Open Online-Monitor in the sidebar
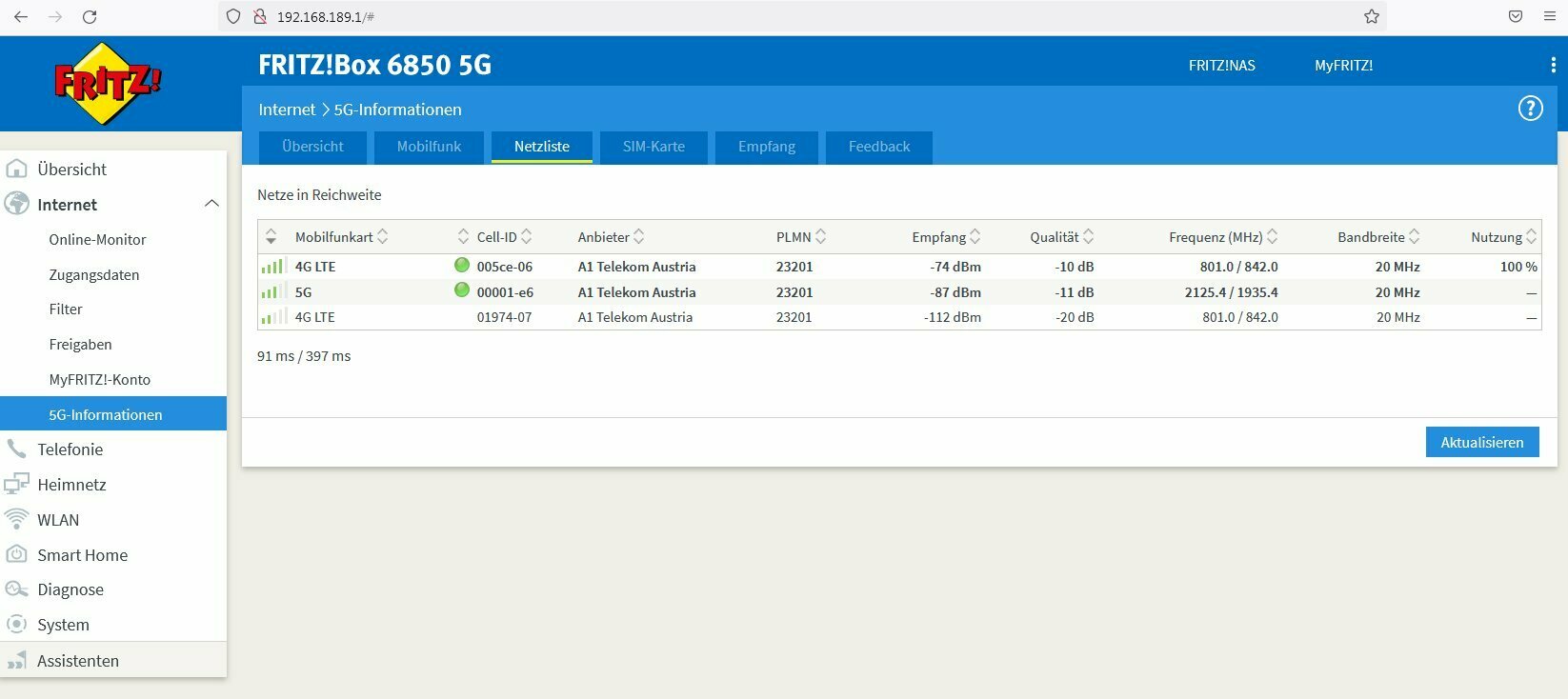Viewport: 1568px width, 699px height. [97, 239]
